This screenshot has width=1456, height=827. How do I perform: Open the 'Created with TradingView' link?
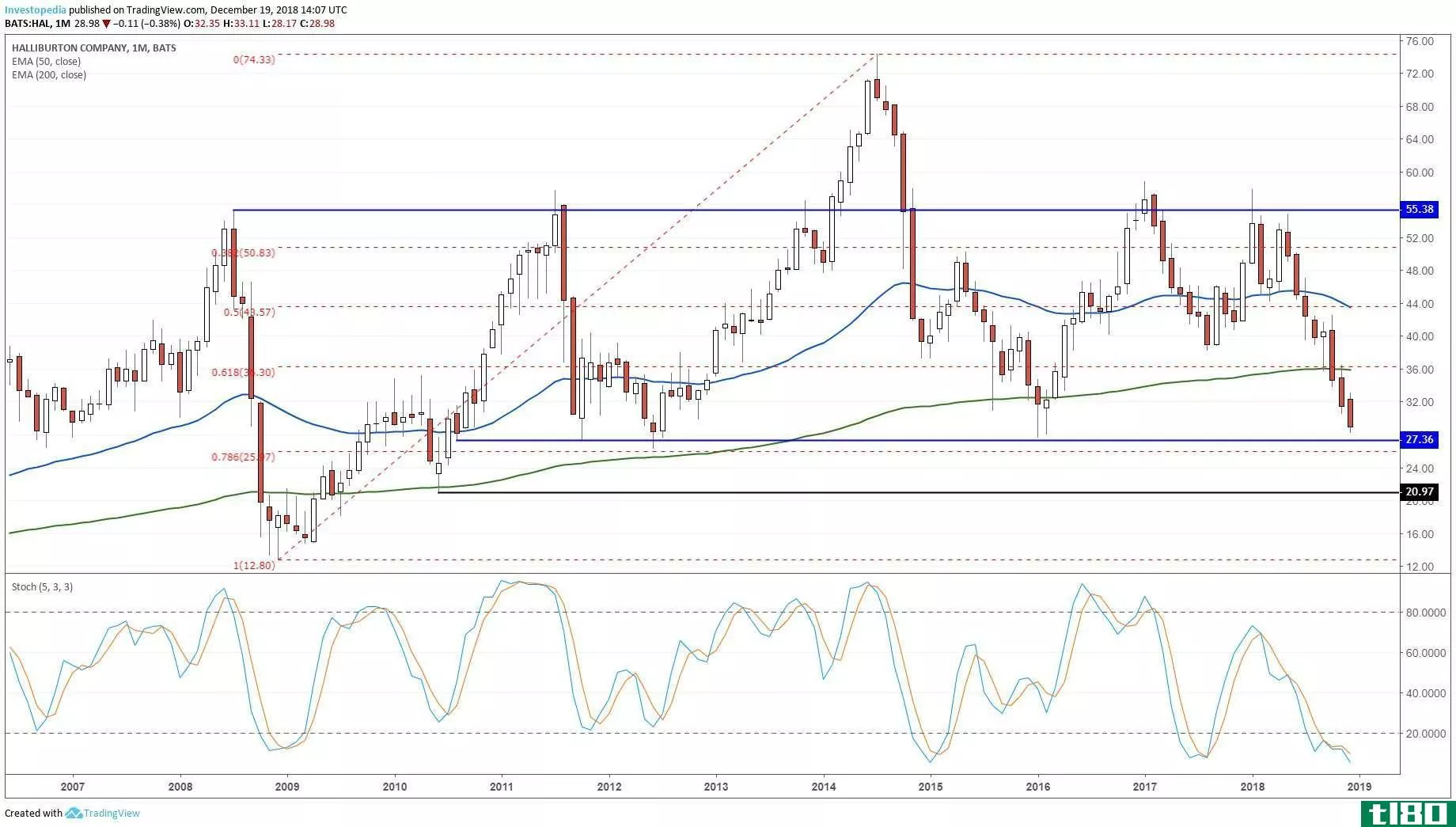coord(72,813)
